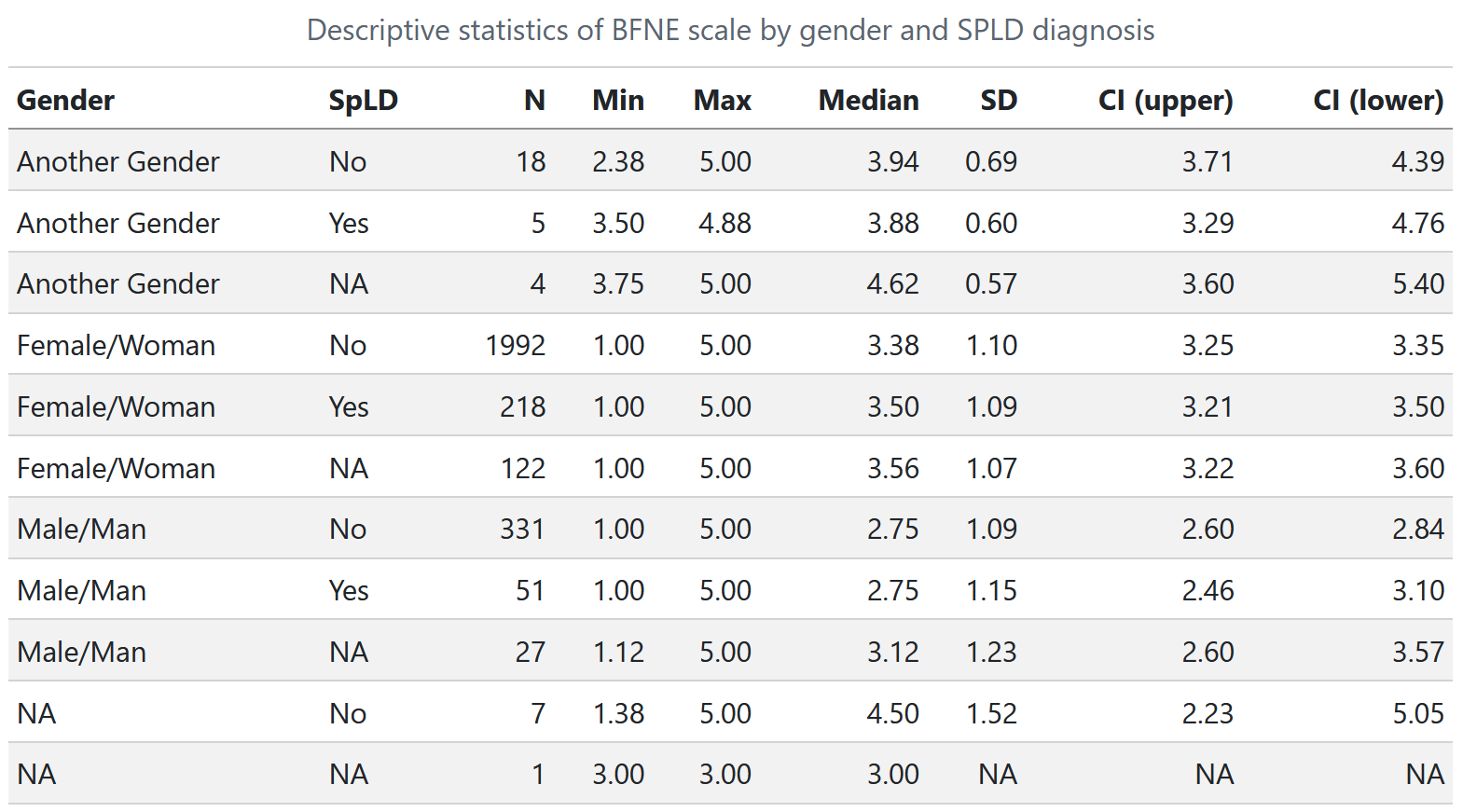Click the SpLD column header
Viewport: 1463px width, 812px height.
tap(363, 100)
